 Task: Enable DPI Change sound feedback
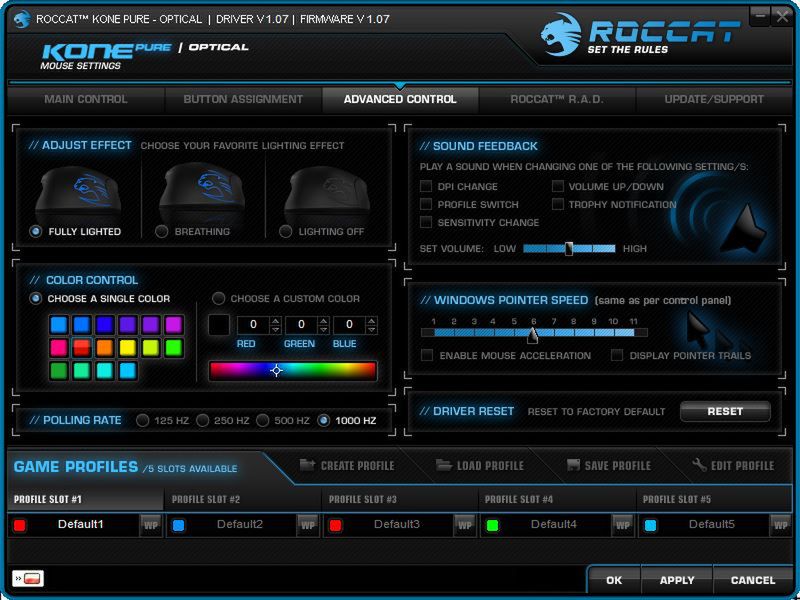[x=426, y=186]
